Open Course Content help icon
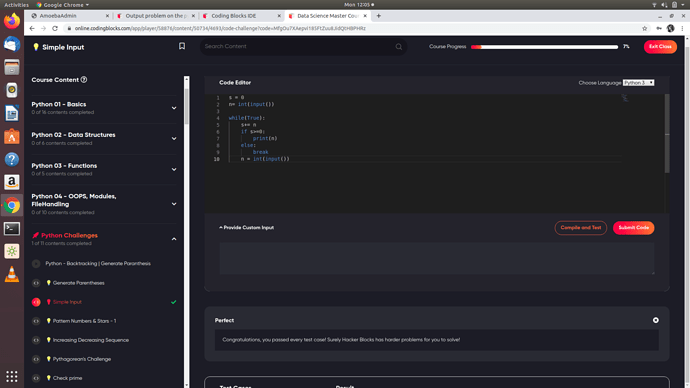 tap(84, 80)
